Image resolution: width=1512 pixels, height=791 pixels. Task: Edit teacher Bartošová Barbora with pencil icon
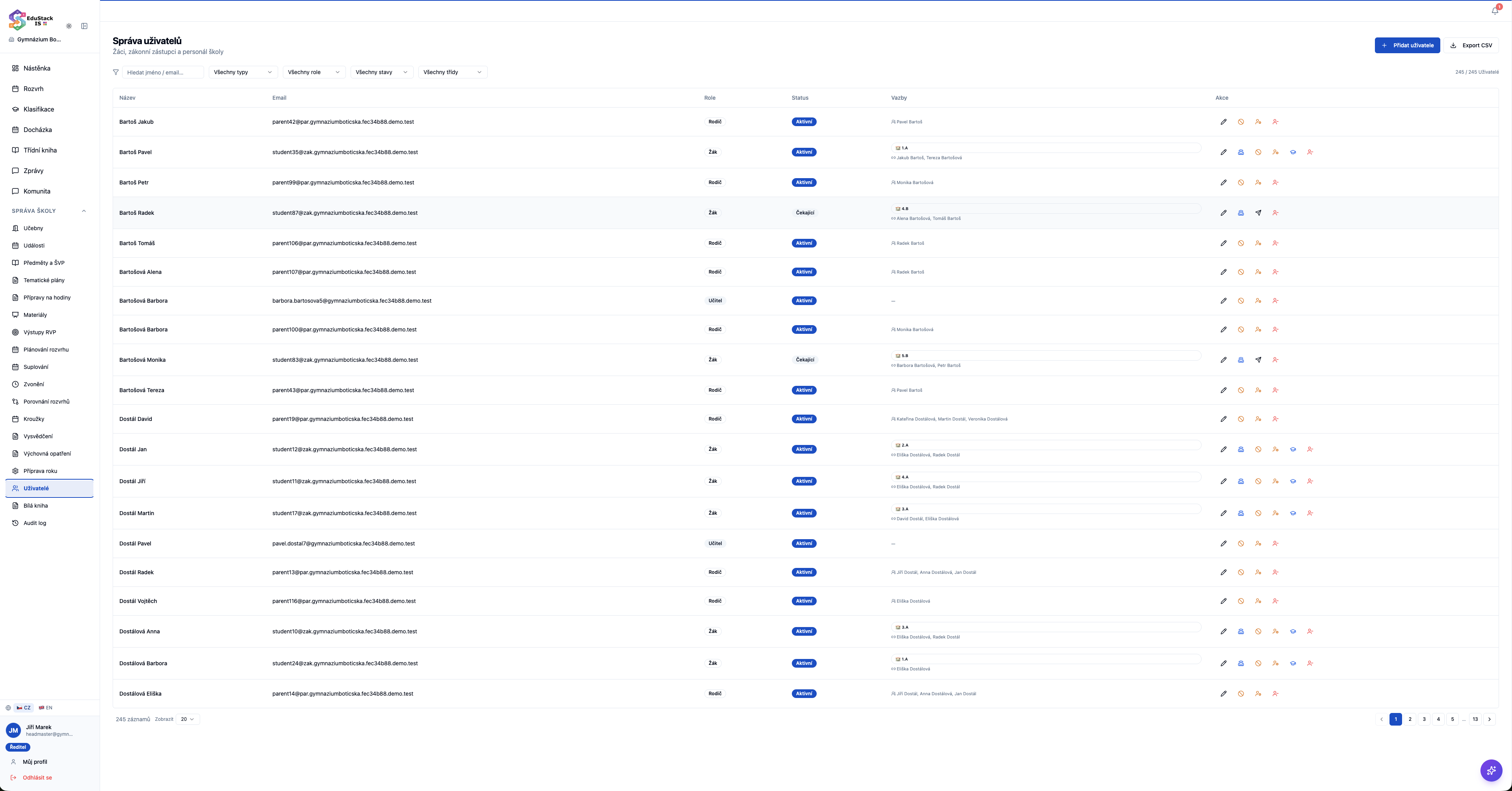point(1223,301)
